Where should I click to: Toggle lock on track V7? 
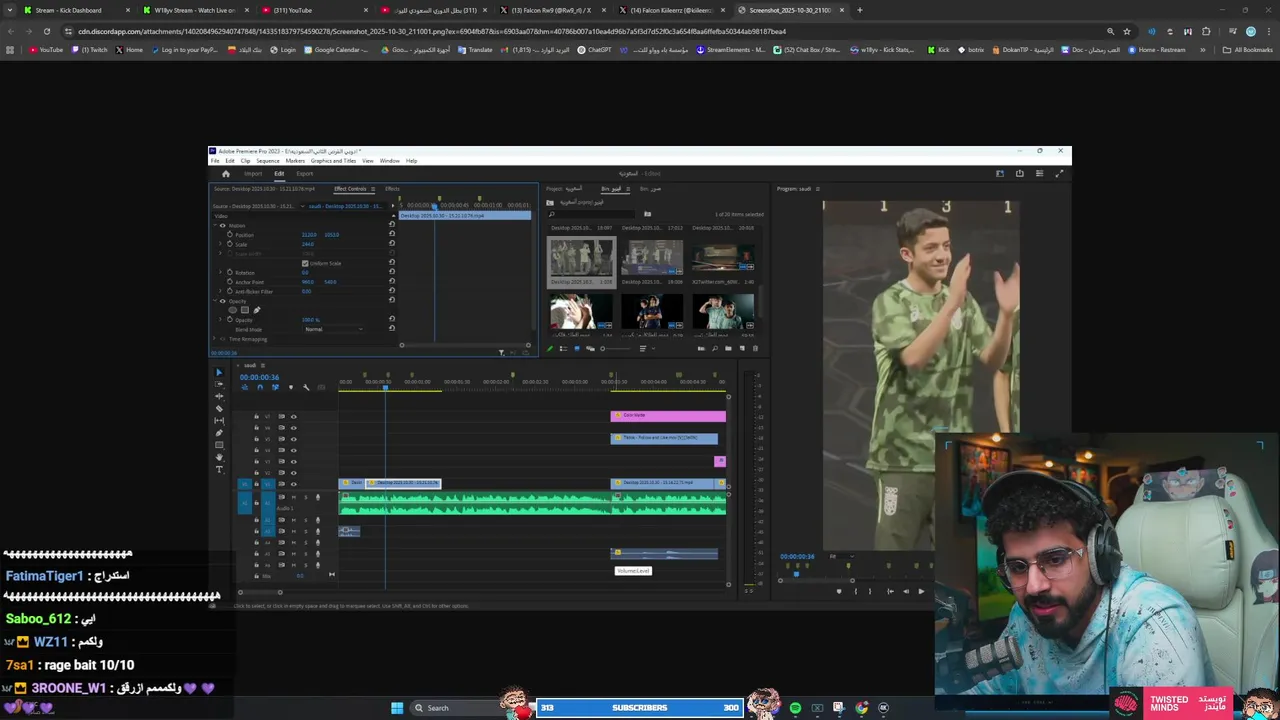point(256,416)
